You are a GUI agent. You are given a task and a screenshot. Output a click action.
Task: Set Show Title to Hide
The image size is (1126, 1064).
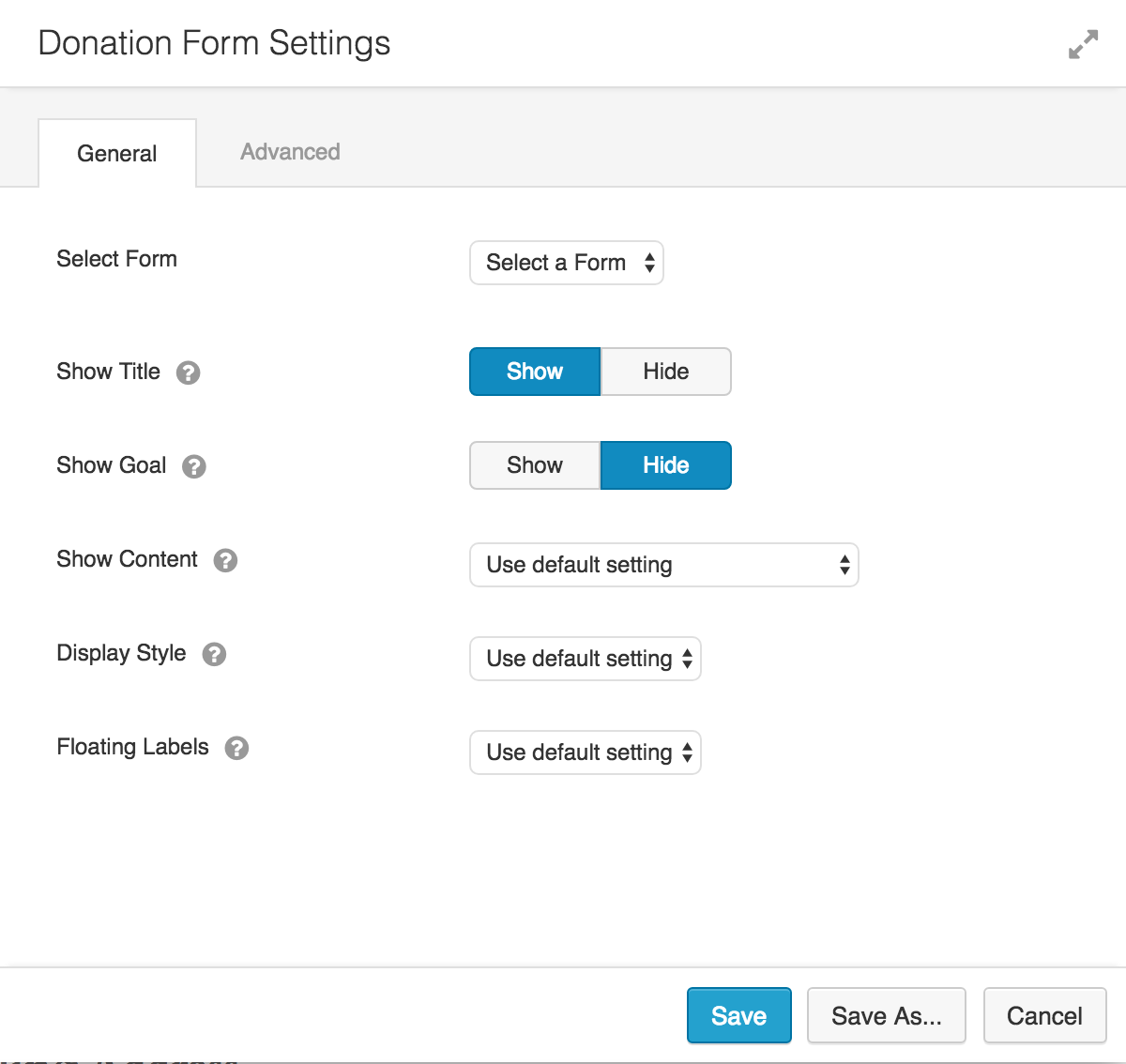(666, 372)
